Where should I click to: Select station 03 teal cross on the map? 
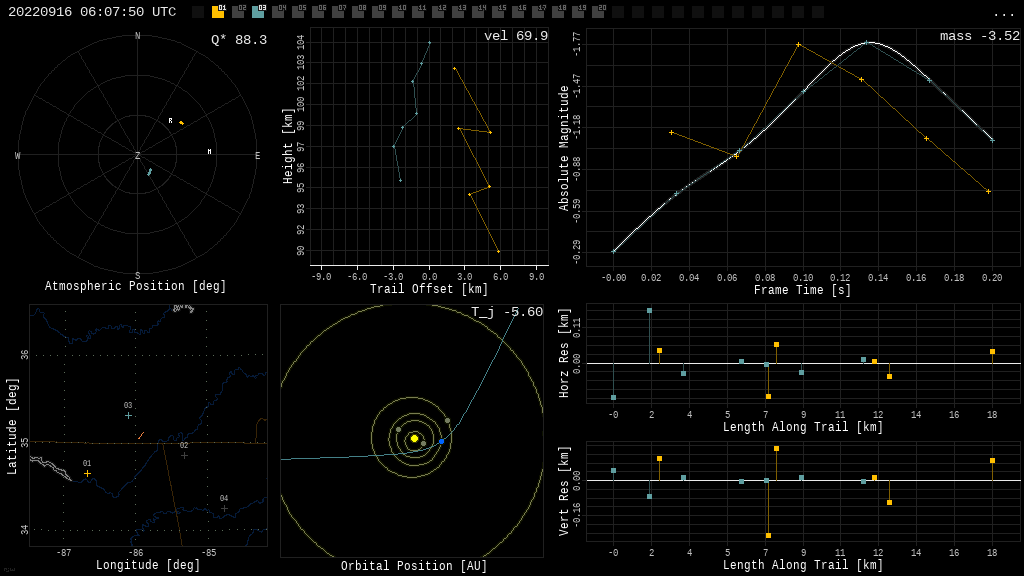(x=128, y=415)
